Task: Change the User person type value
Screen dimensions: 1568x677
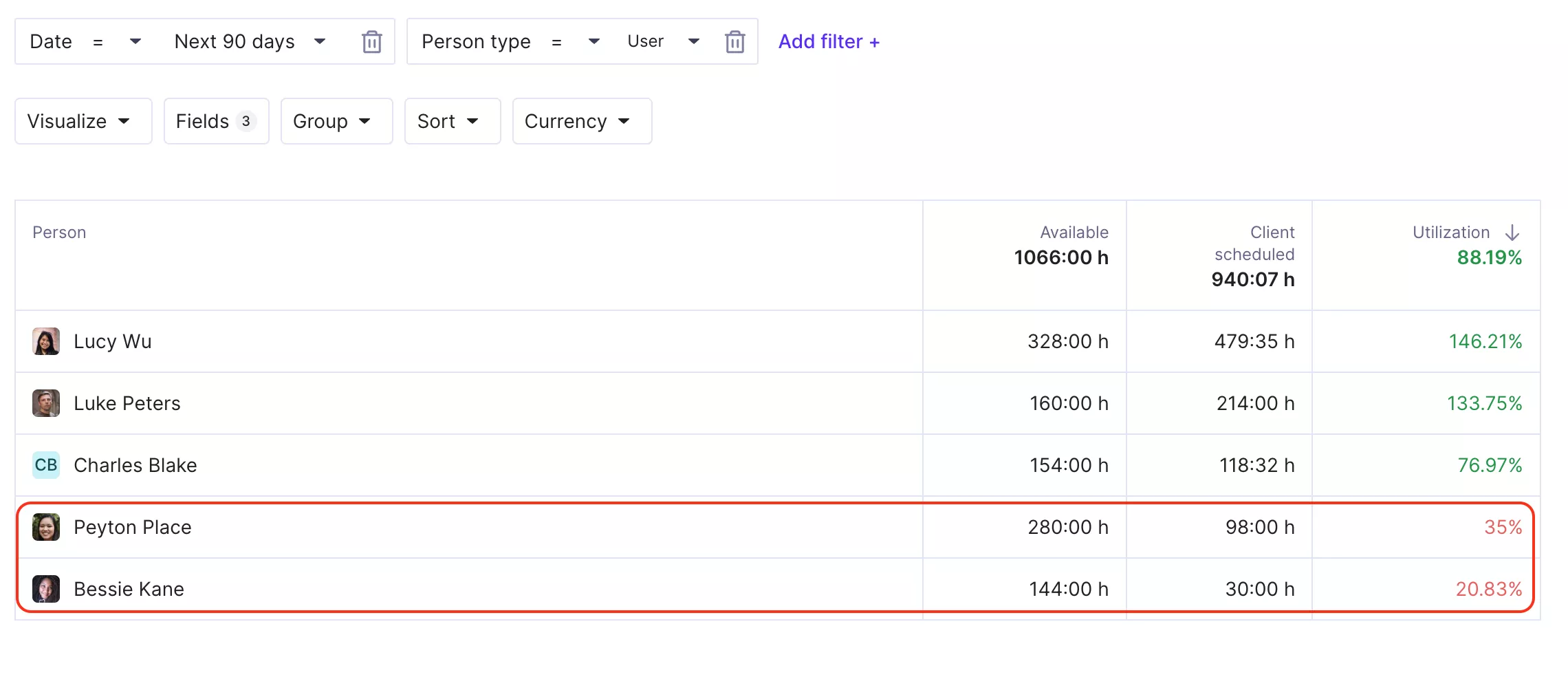Action: click(x=664, y=41)
